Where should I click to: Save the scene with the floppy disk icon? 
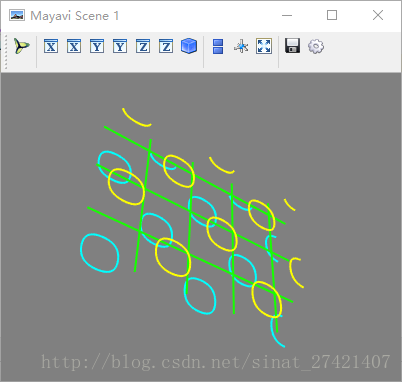pyautogui.click(x=293, y=46)
